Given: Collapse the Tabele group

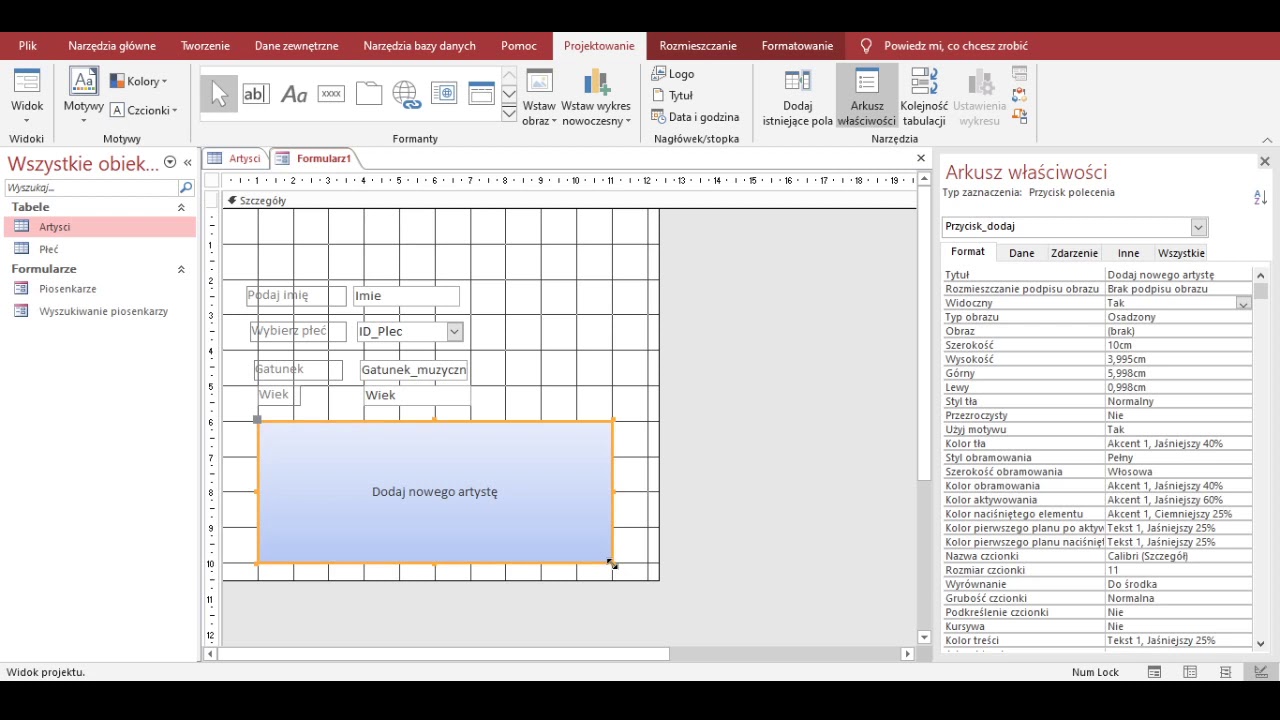Looking at the screenshot, I should [x=181, y=207].
